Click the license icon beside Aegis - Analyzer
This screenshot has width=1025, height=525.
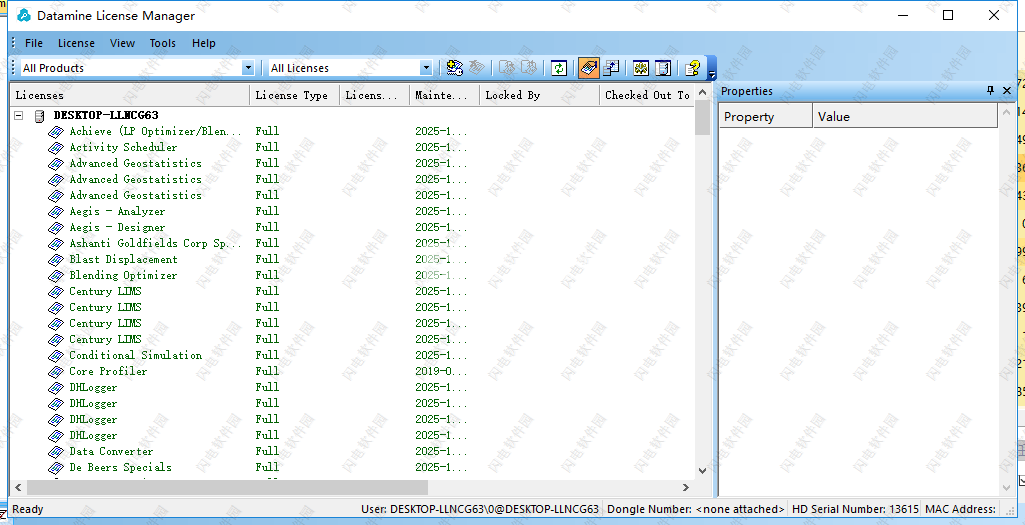pyautogui.click(x=56, y=212)
